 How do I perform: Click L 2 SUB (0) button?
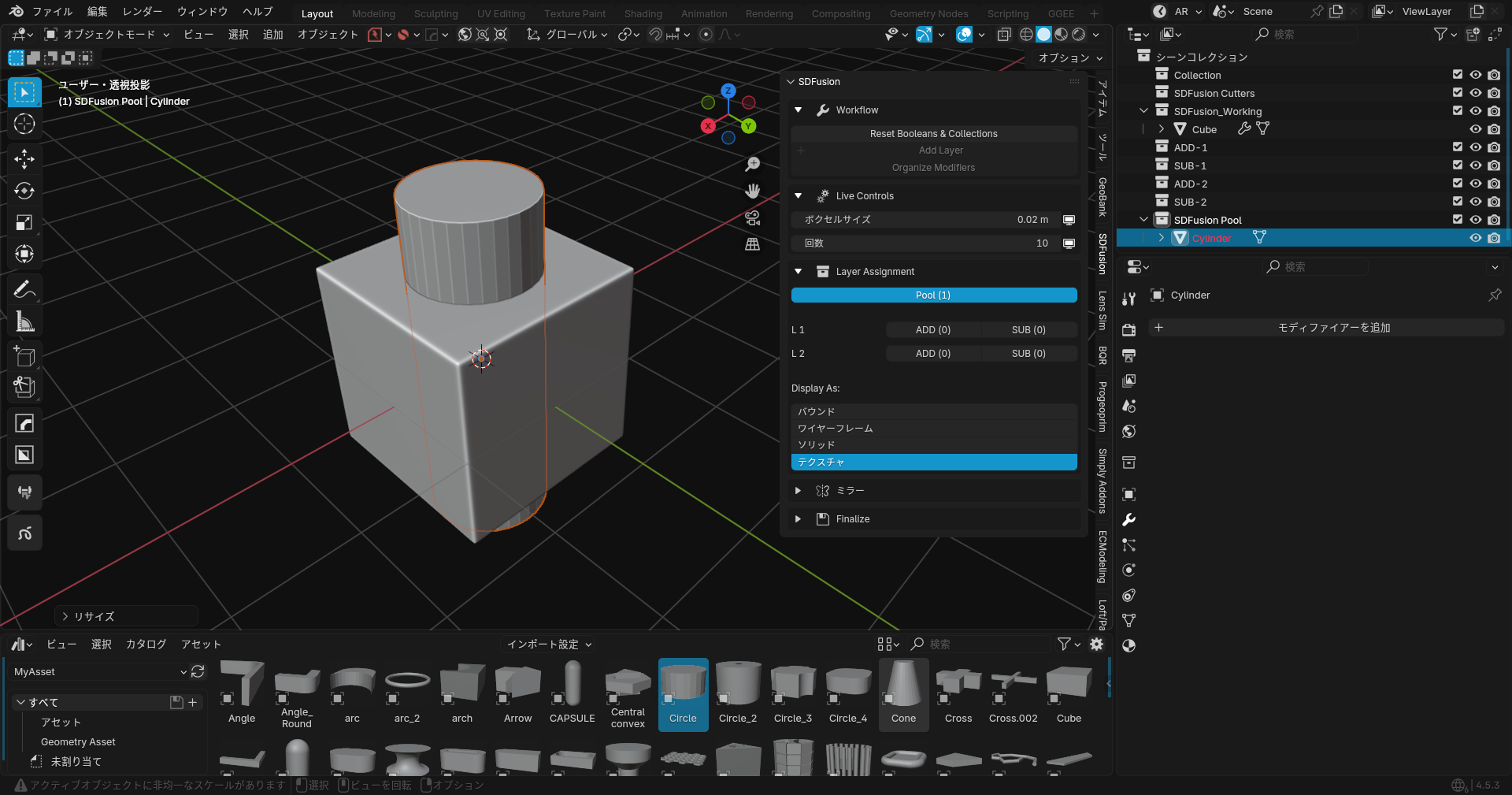[x=1028, y=354]
